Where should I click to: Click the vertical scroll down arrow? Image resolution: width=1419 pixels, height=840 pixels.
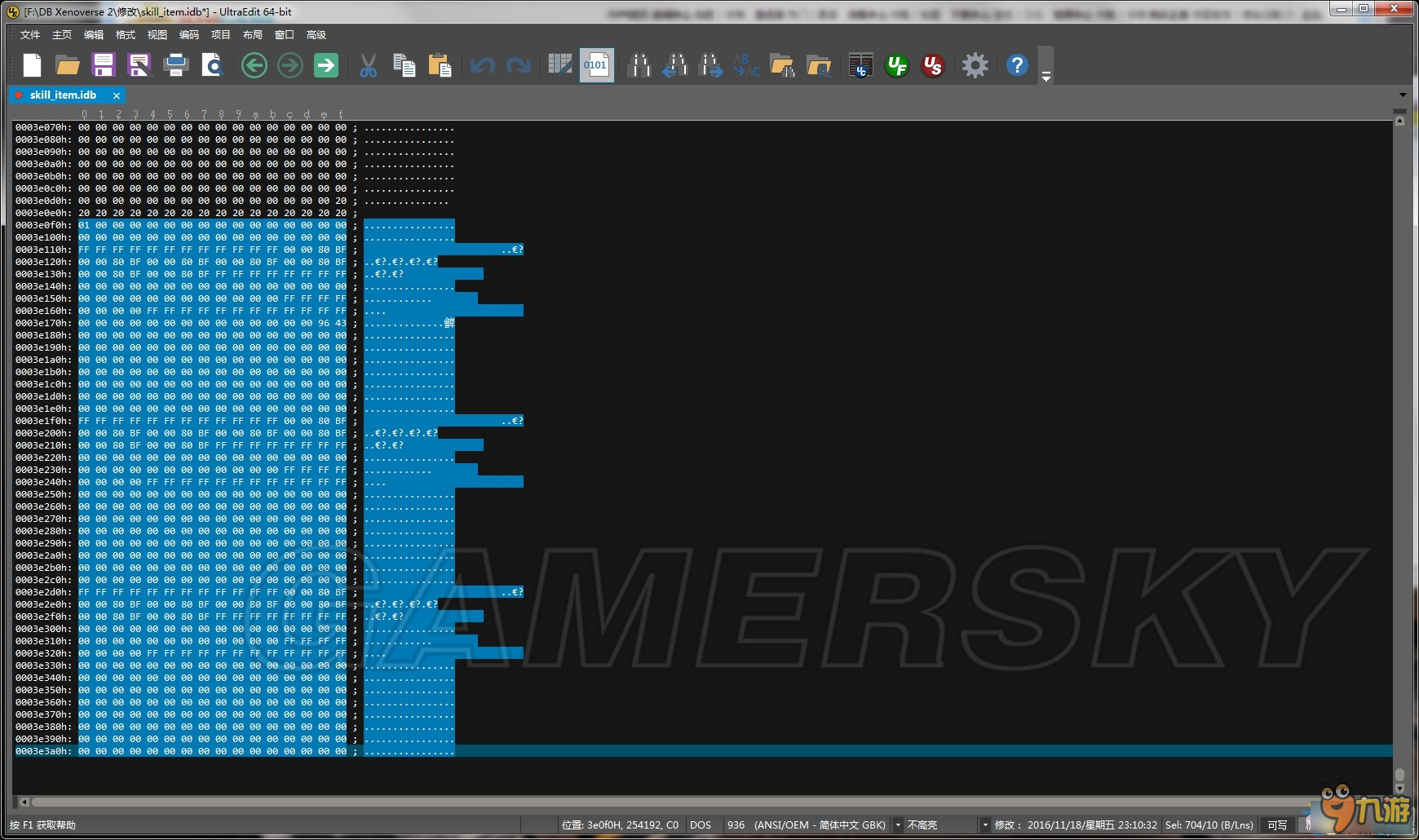1399,789
